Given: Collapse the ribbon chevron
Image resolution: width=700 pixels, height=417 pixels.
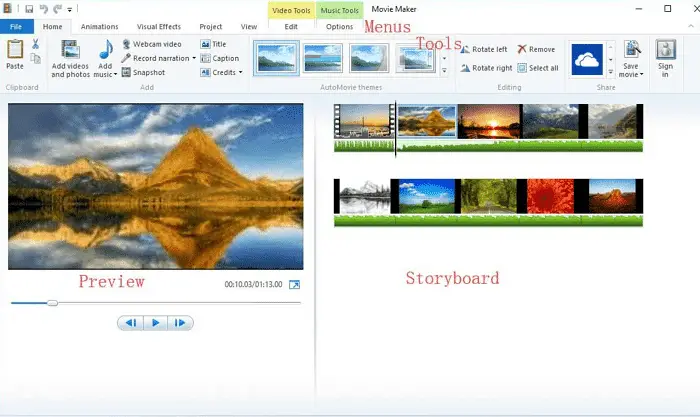Looking at the screenshot, I should point(691,26).
